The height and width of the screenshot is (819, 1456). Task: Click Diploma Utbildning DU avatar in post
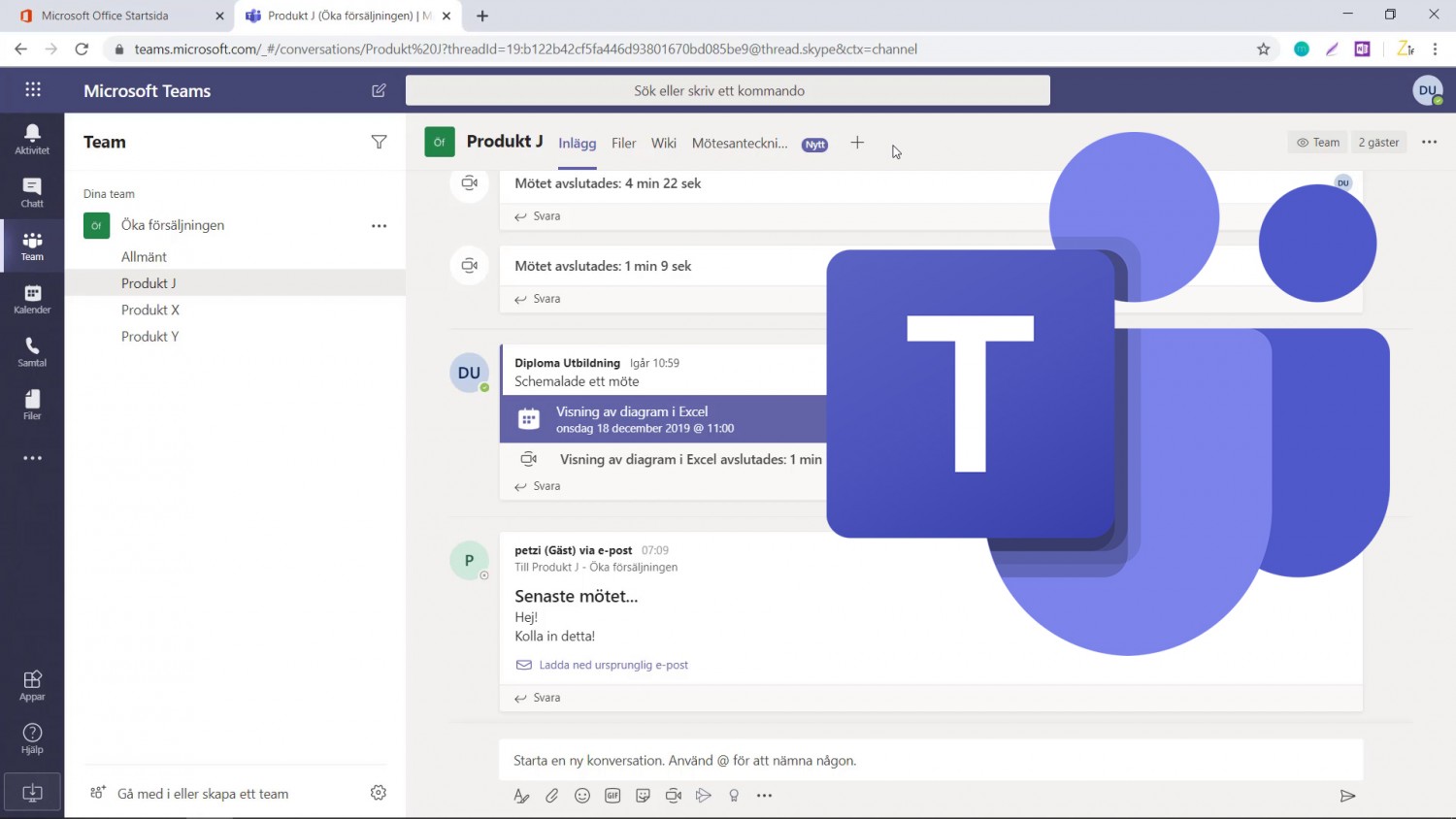(469, 373)
